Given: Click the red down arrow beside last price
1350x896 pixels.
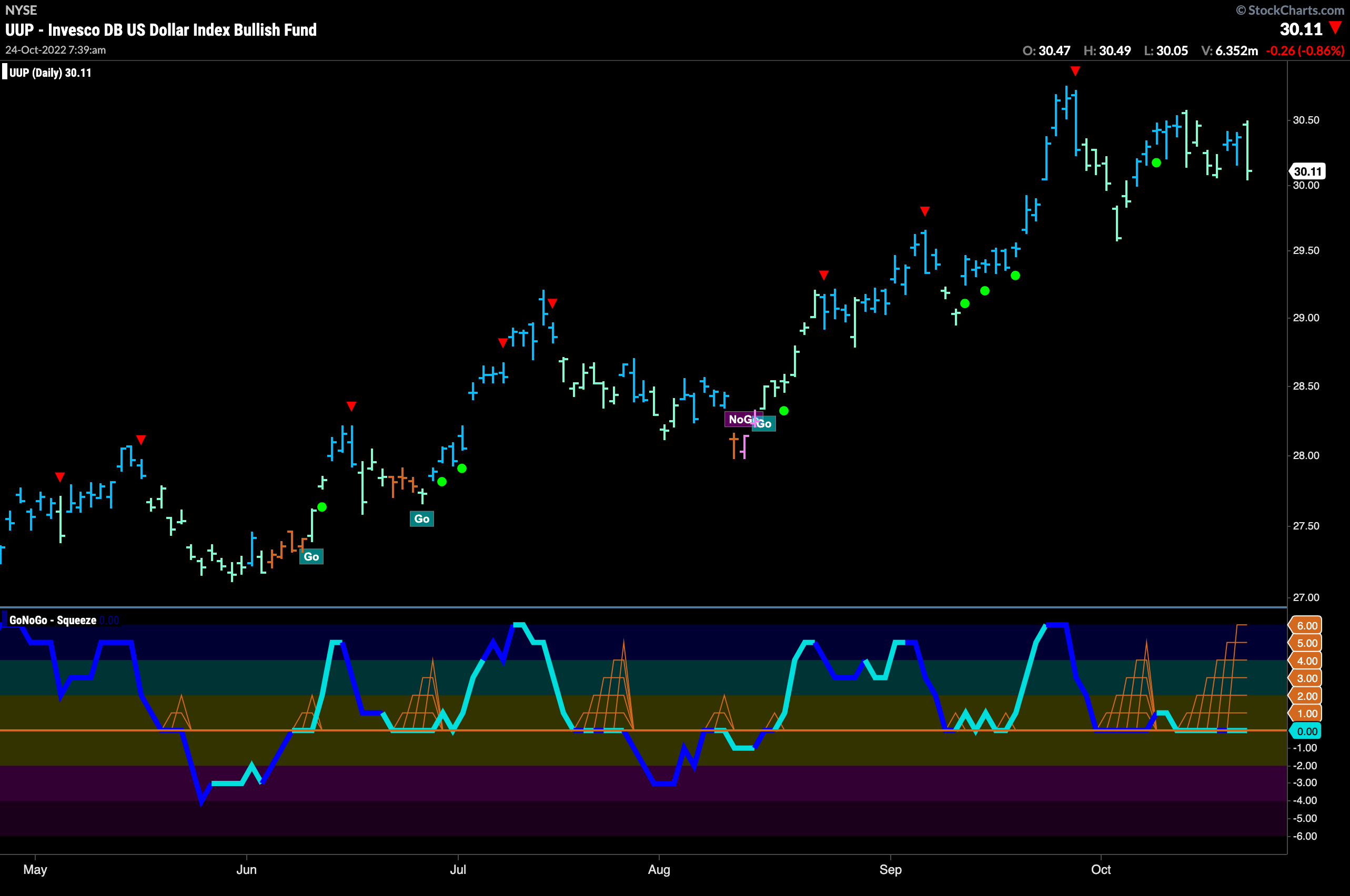Looking at the screenshot, I should [1335, 27].
